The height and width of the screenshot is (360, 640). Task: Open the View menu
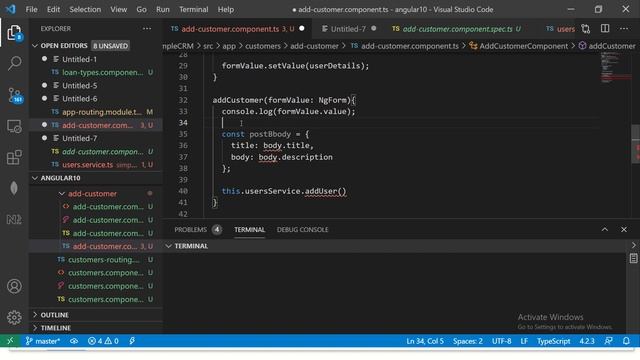118,9
